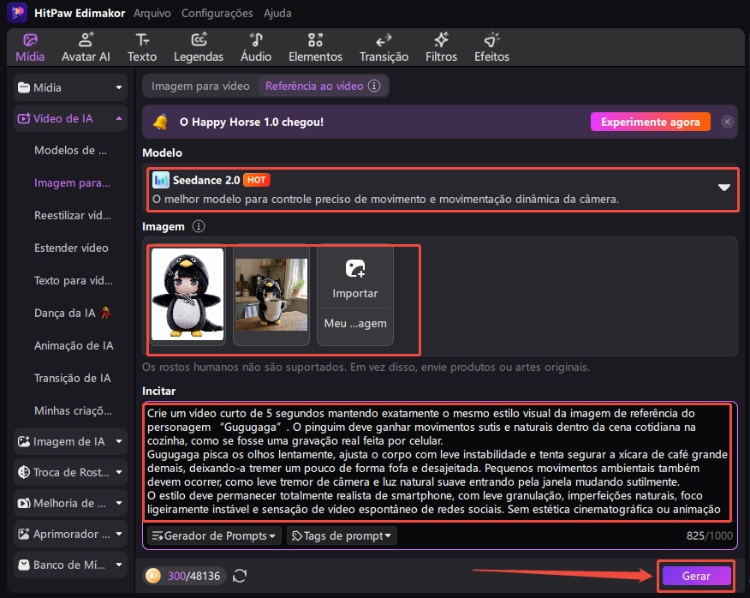Click the info icon next to Referência ao vídeo
The image size is (750, 598).
tap(374, 86)
